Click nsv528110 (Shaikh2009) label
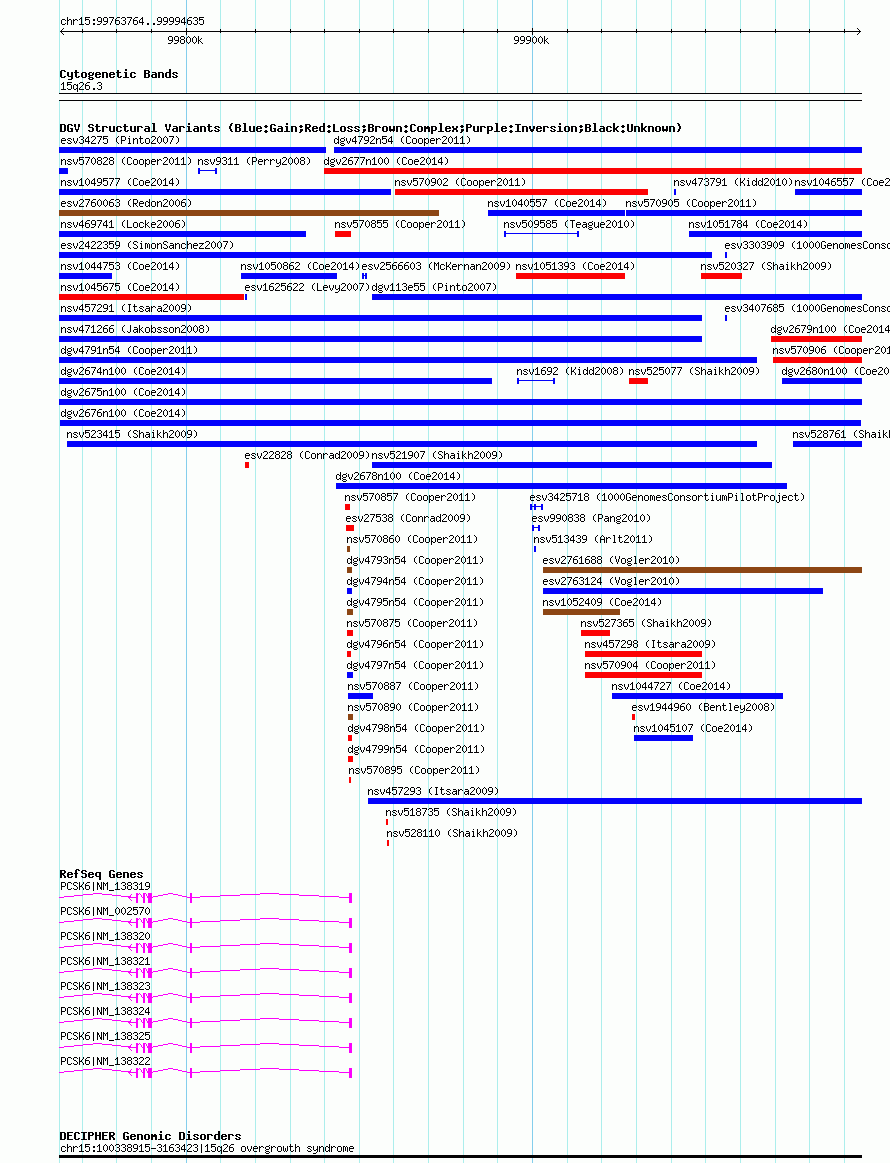Image resolution: width=890 pixels, height=1163 pixels. 452,833
